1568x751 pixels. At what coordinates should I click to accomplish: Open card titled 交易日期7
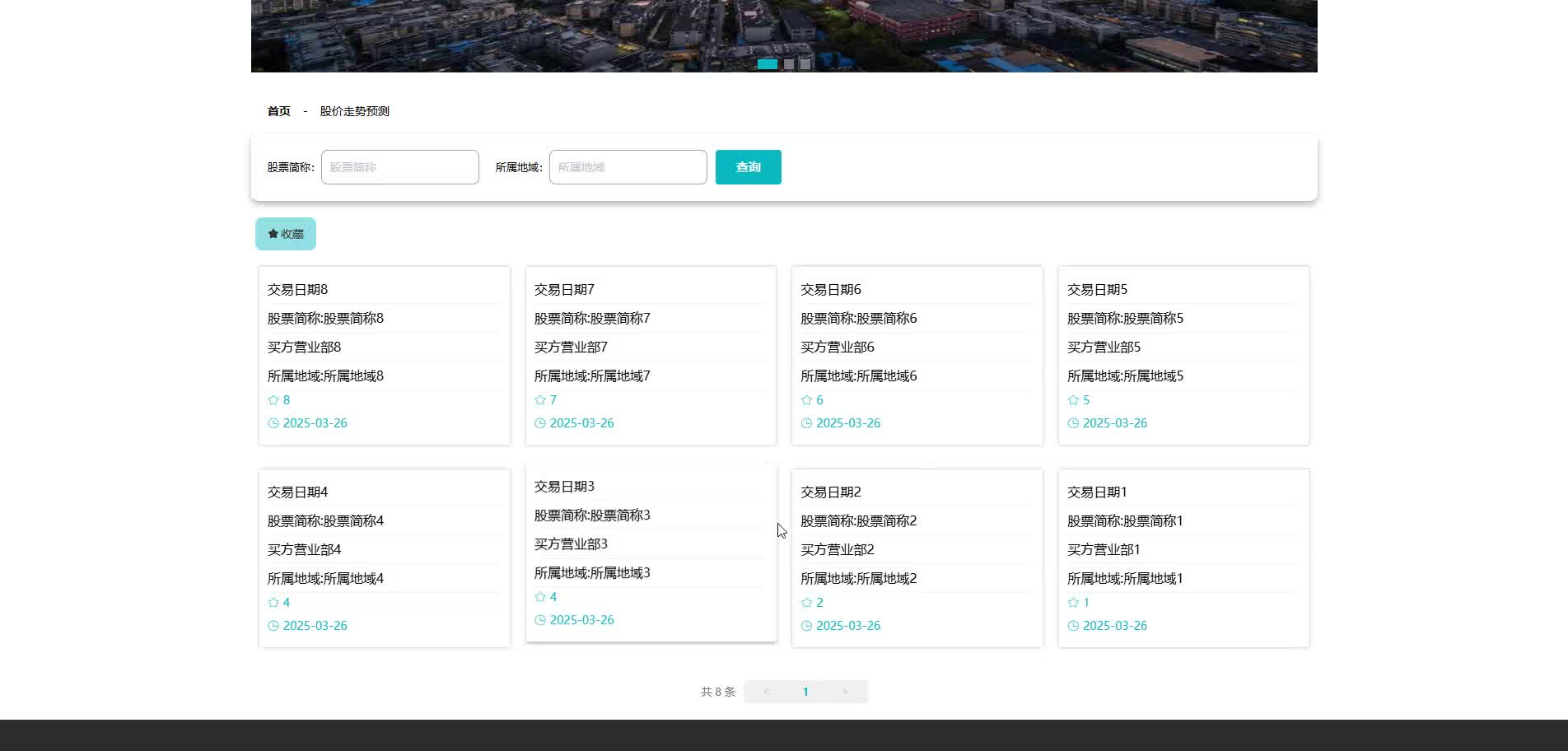click(651, 356)
